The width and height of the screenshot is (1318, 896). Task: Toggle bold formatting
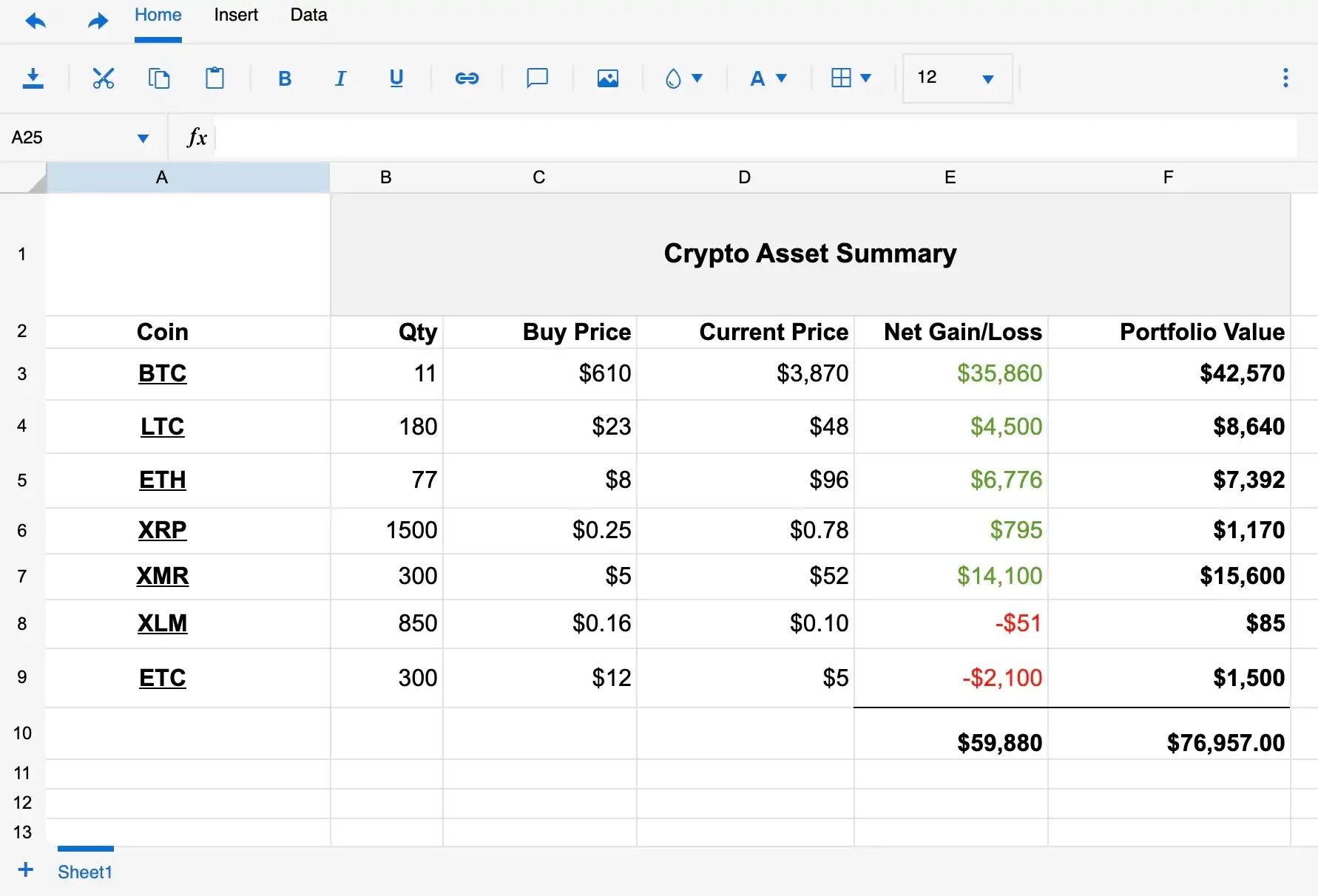tap(284, 78)
